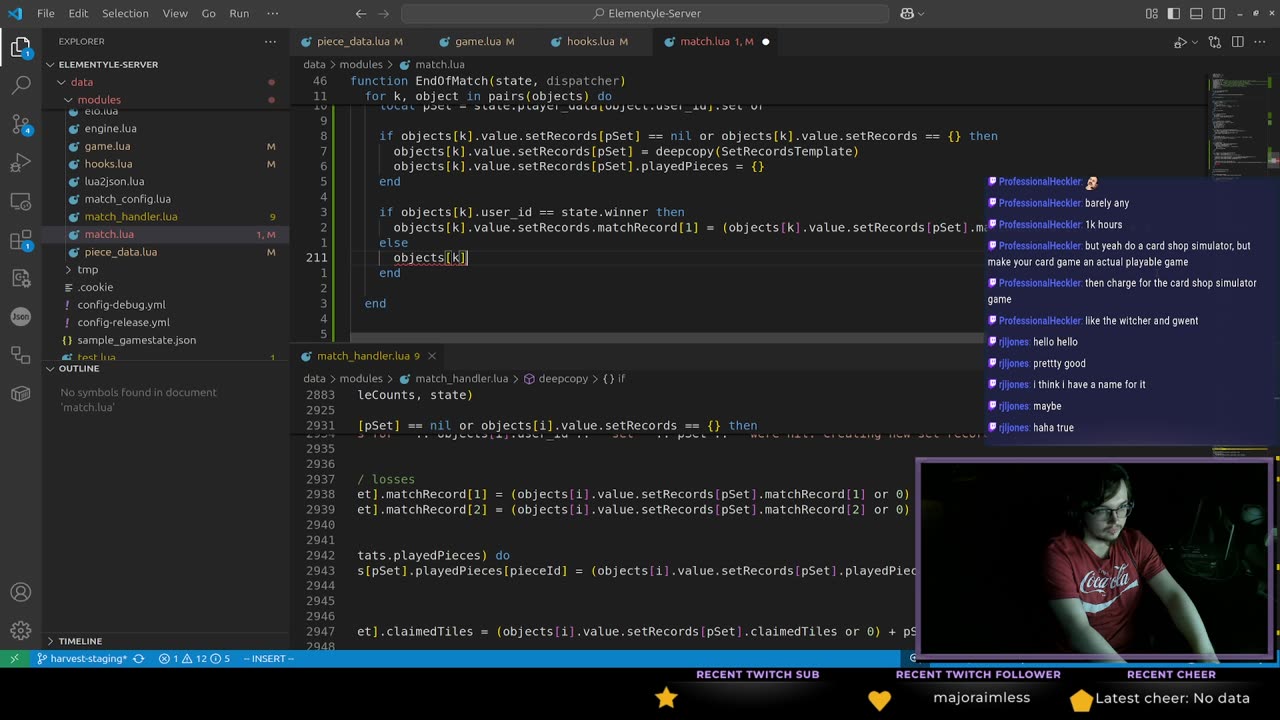1280x720 pixels.
Task: Open the database-like icon at activity bar bottom
Action: pos(21,393)
